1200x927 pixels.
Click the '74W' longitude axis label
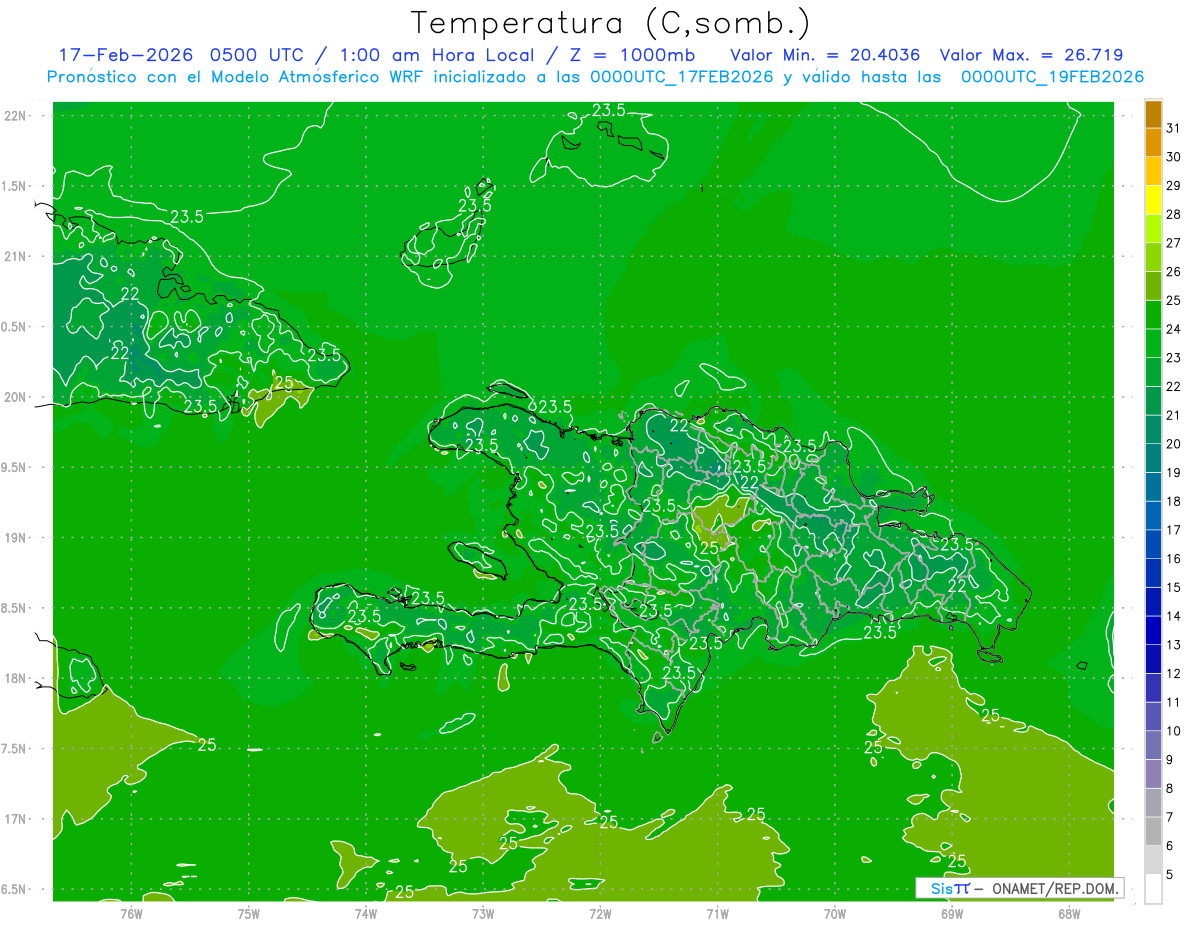[x=366, y=913]
